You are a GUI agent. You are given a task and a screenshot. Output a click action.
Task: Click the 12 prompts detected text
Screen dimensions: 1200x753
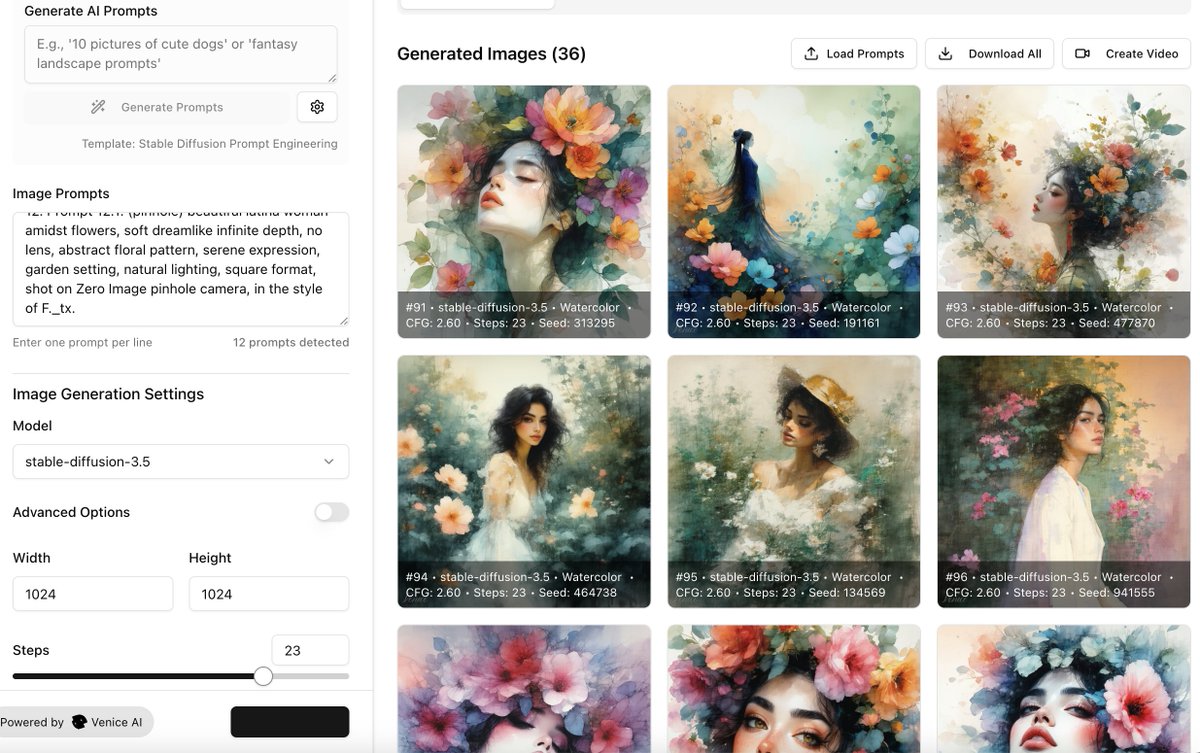291,342
